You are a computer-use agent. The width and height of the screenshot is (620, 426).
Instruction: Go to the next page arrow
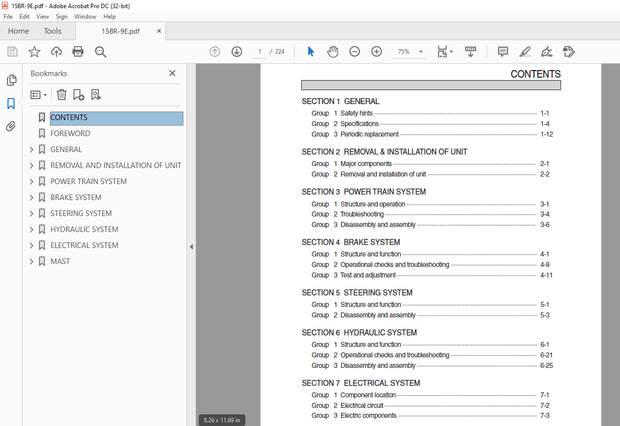pyautogui.click(x=237, y=51)
